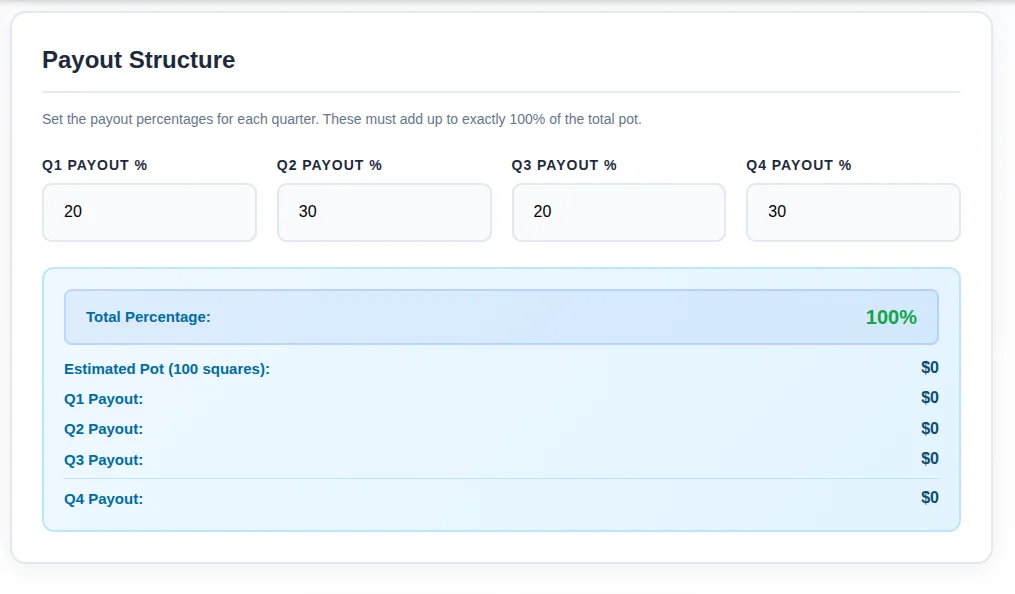Select the Q3 payout percentage field
This screenshot has width=1015, height=594.
[x=618, y=212]
